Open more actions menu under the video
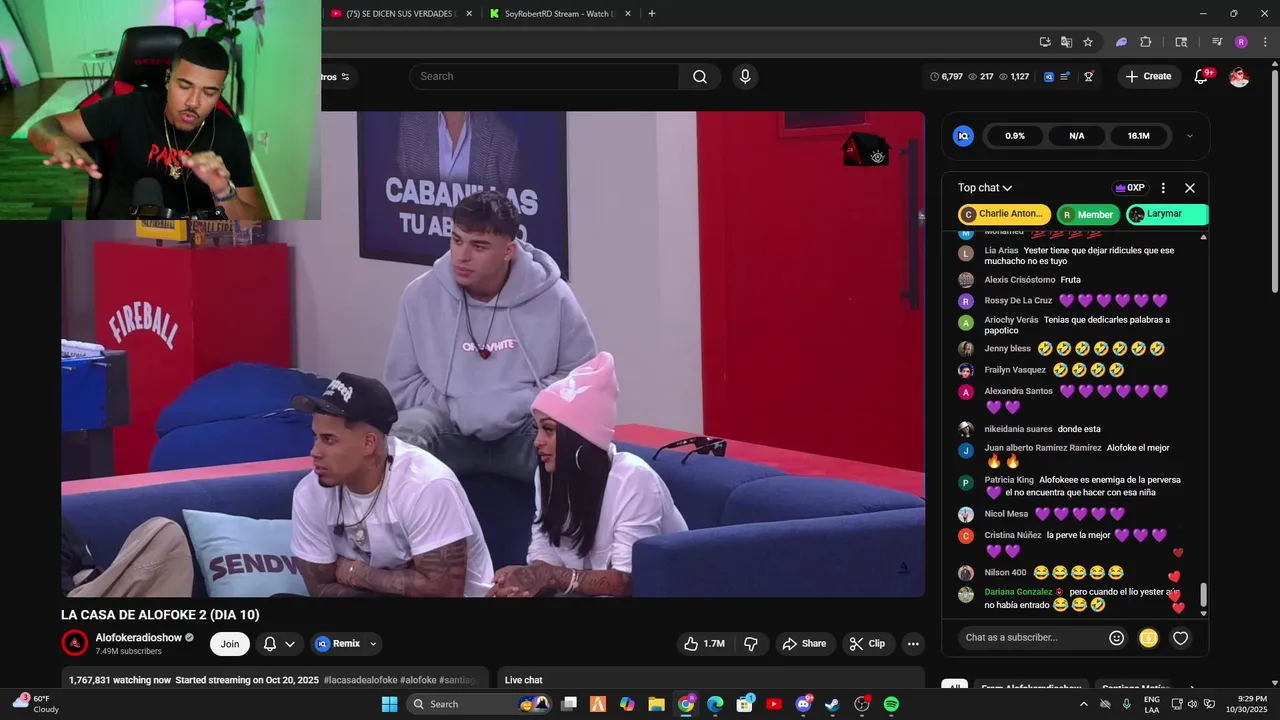 pyautogui.click(x=913, y=644)
